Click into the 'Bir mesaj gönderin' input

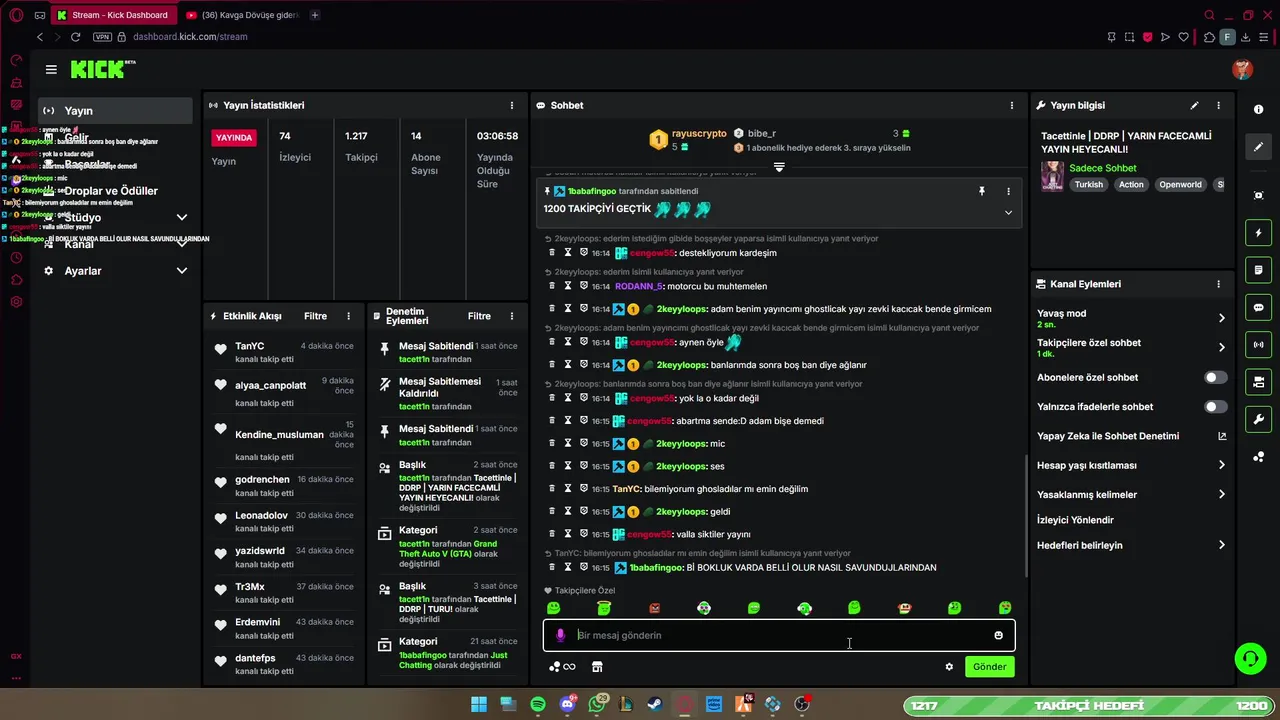779,635
